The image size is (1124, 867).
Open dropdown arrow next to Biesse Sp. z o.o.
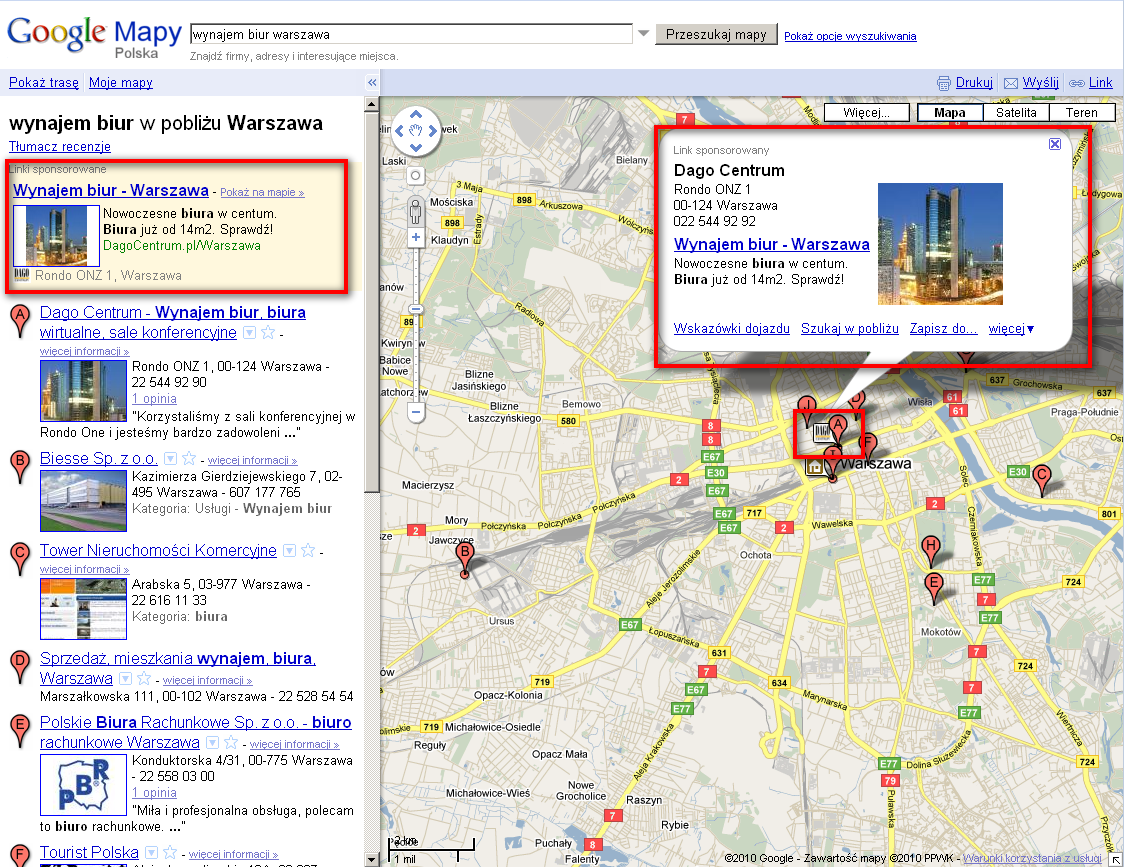click(x=170, y=458)
